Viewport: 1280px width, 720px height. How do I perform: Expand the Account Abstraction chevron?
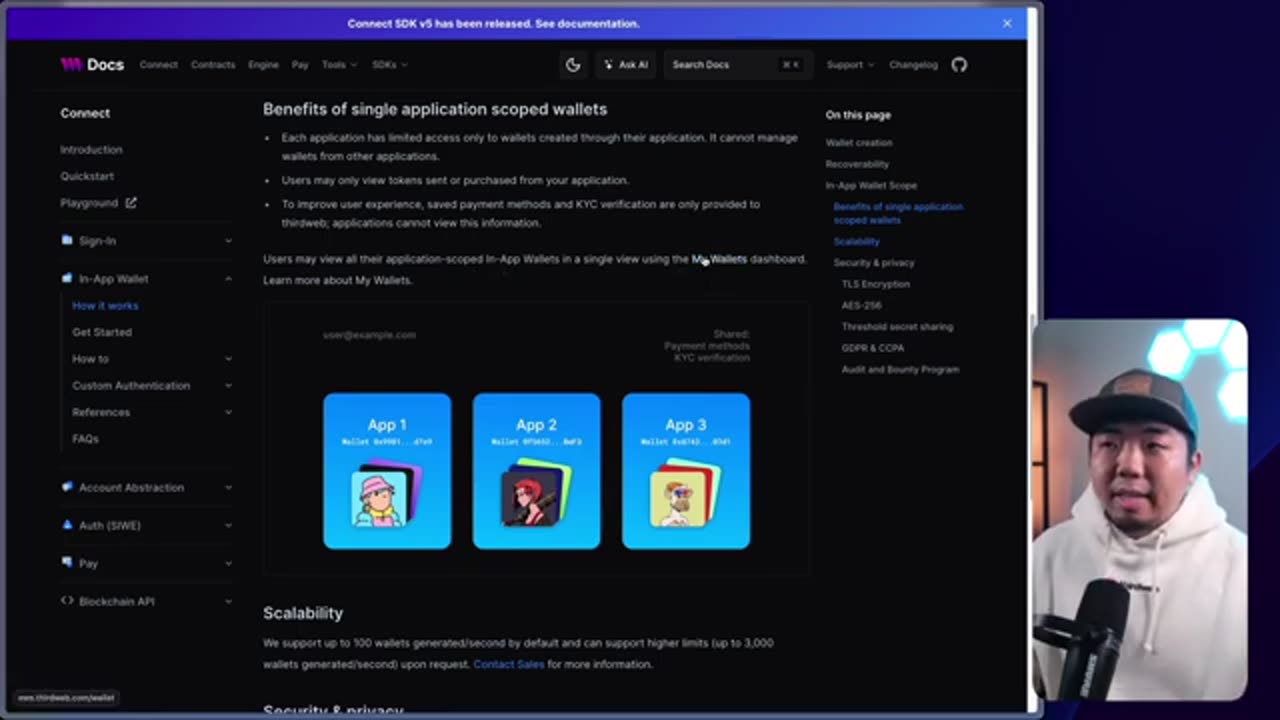tap(228, 488)
